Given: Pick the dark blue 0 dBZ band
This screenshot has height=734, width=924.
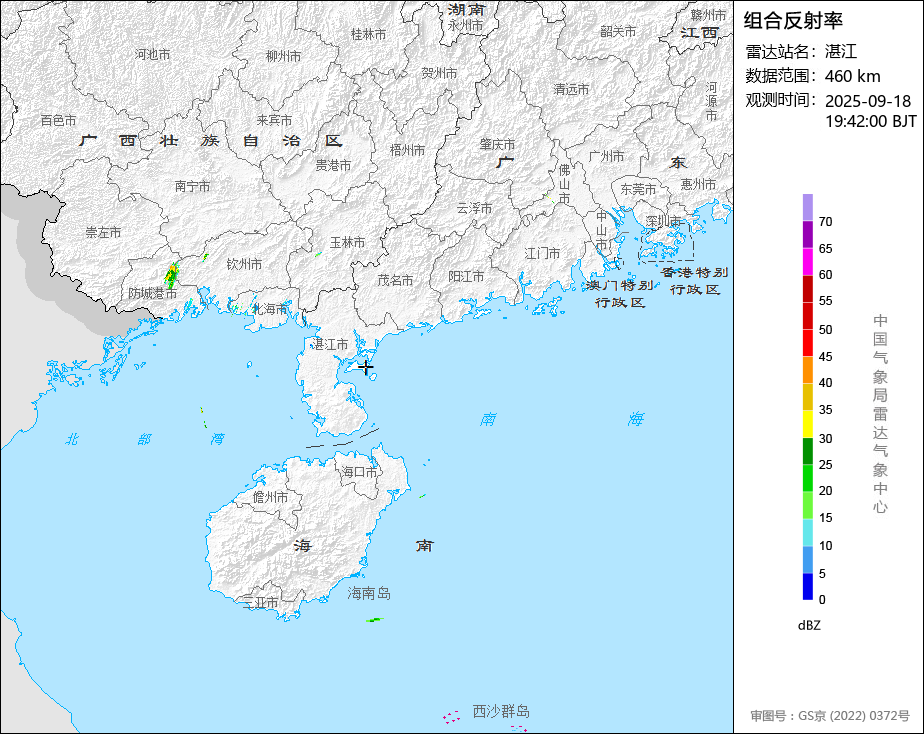Looking at the screenshot, I should click(807, 586).
